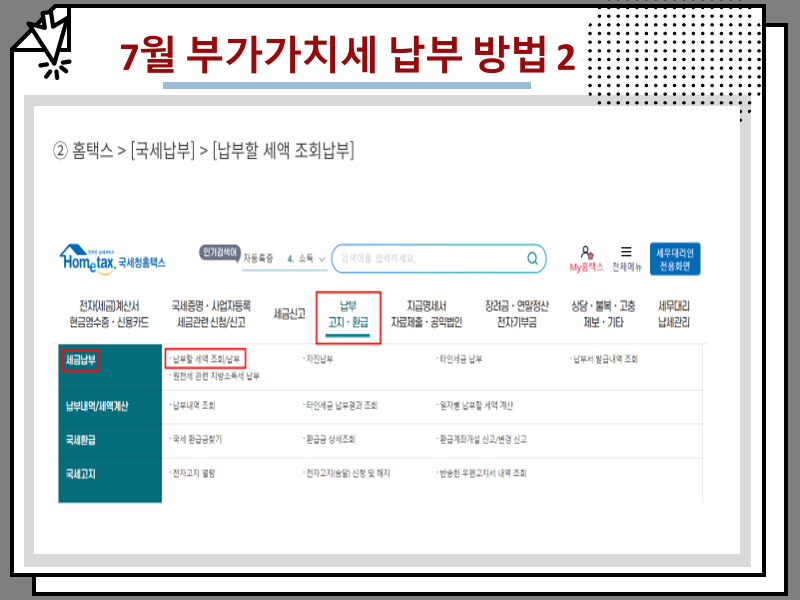This screenshot has height=600, width=800.
Task: Open the 국세증명·사업자등록 세금관련 신청/신고 menu
Action: click(x=211, y=314)
